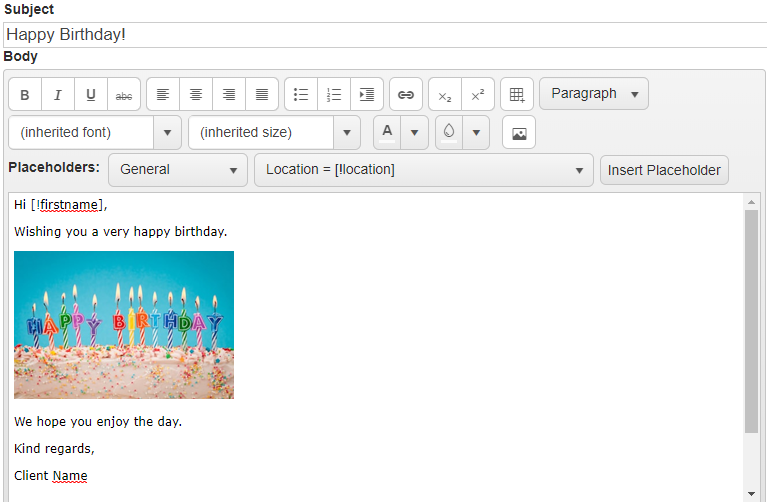Click the insert image icon
The width and height of the screenshot is (767, 502).
click(x=519, y=133)
